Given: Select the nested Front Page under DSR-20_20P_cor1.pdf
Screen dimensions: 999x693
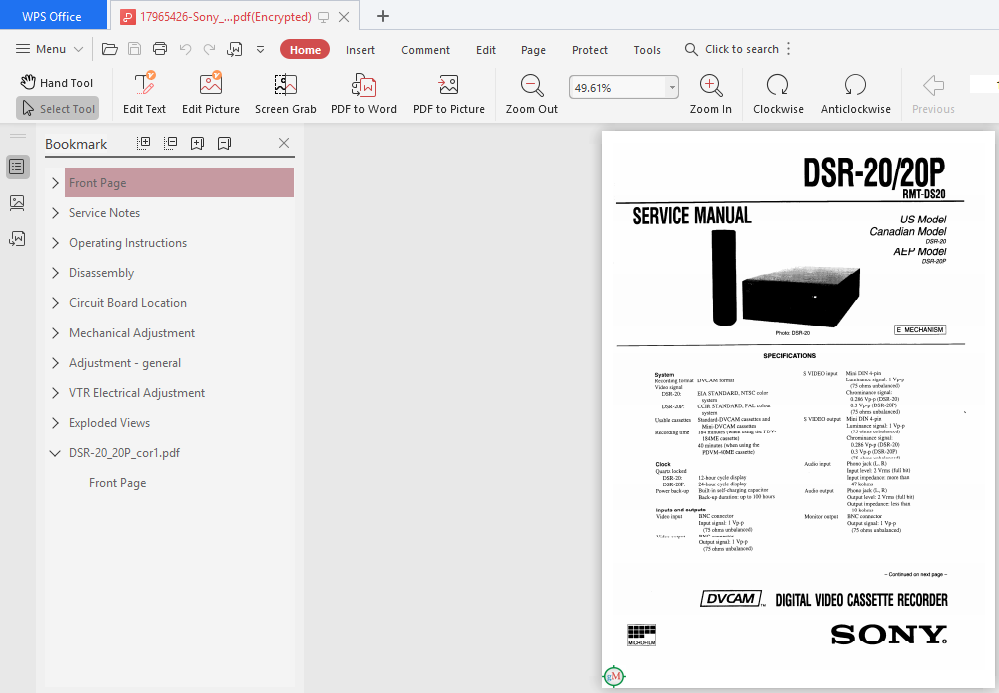Looking at the screenshot, I should (118, 483).
